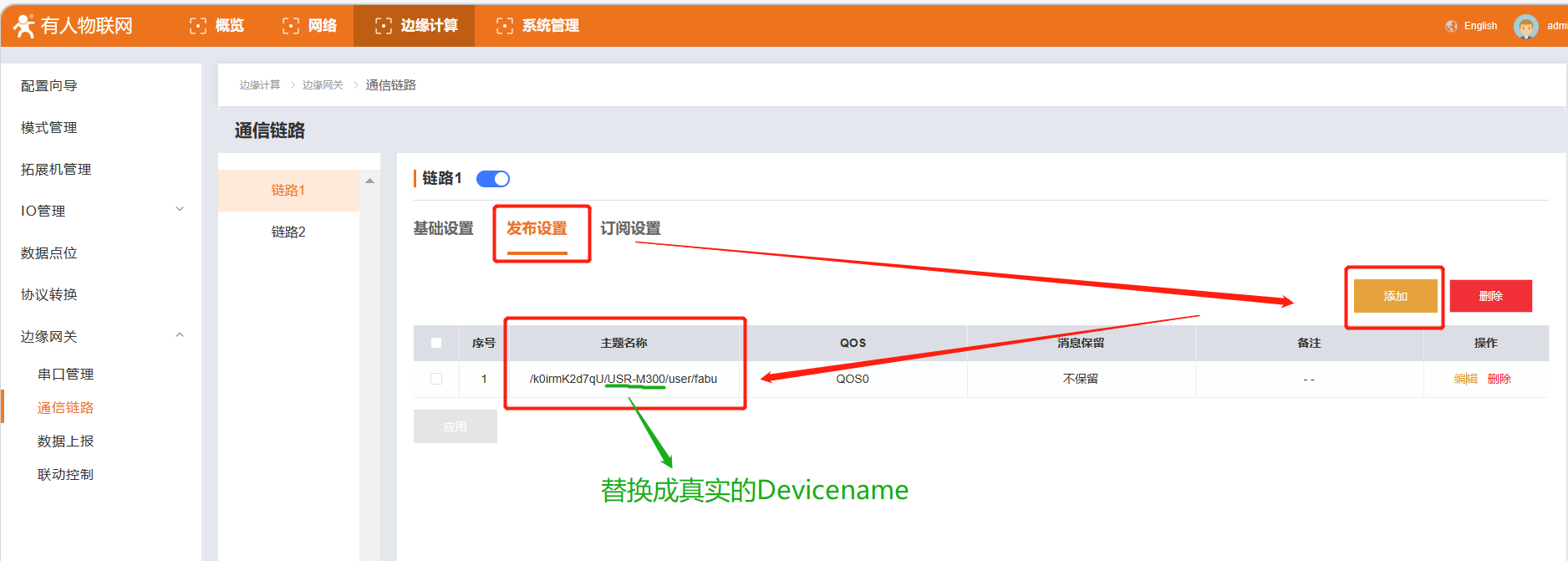Click the 概览 bracket icon
Image resolution: width=1568 pixels, height=561 pixels.
pos(197,26)
